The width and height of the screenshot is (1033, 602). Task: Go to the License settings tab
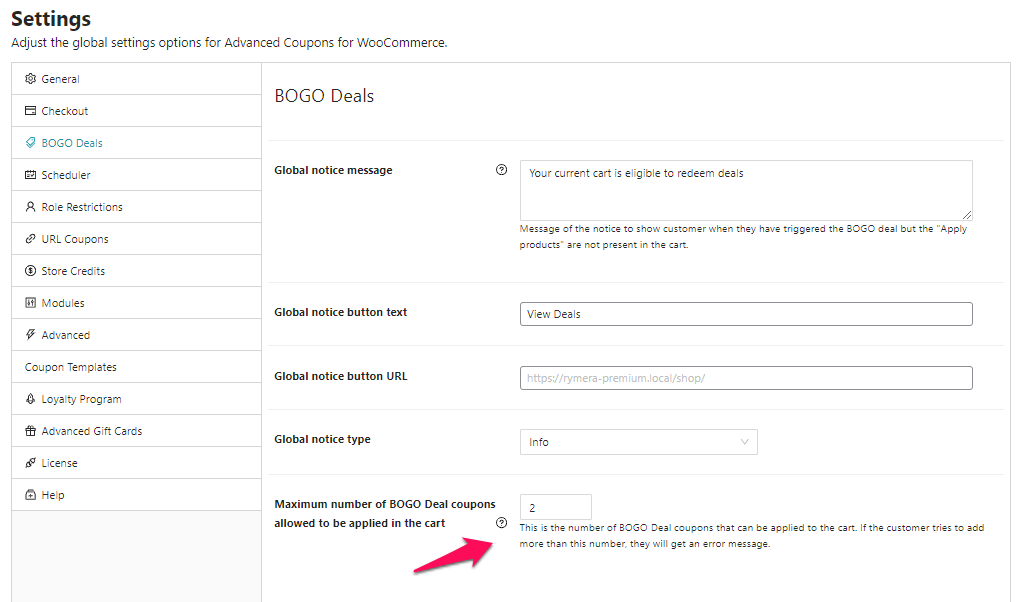pyautogui.click(x=59, y=463)
